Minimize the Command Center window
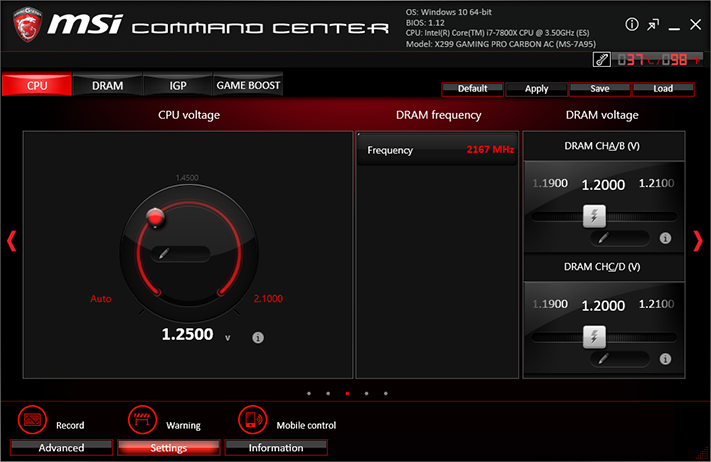711x462 pixels. [674, 28]
